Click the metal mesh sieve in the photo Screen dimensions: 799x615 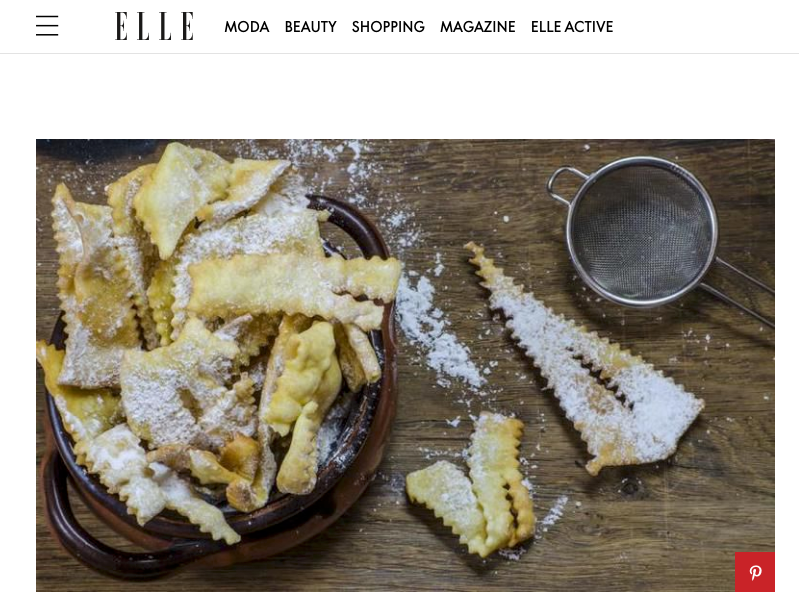click(x=641, y=232)
